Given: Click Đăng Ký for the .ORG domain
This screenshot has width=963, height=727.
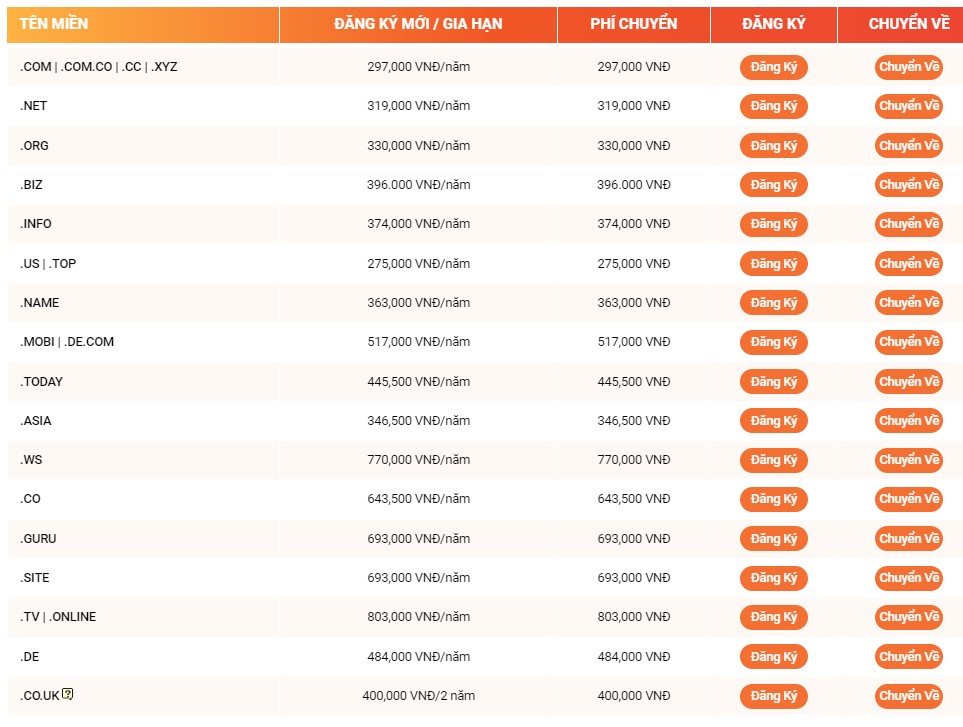Looking at the screenshot, I should (773, 146).
